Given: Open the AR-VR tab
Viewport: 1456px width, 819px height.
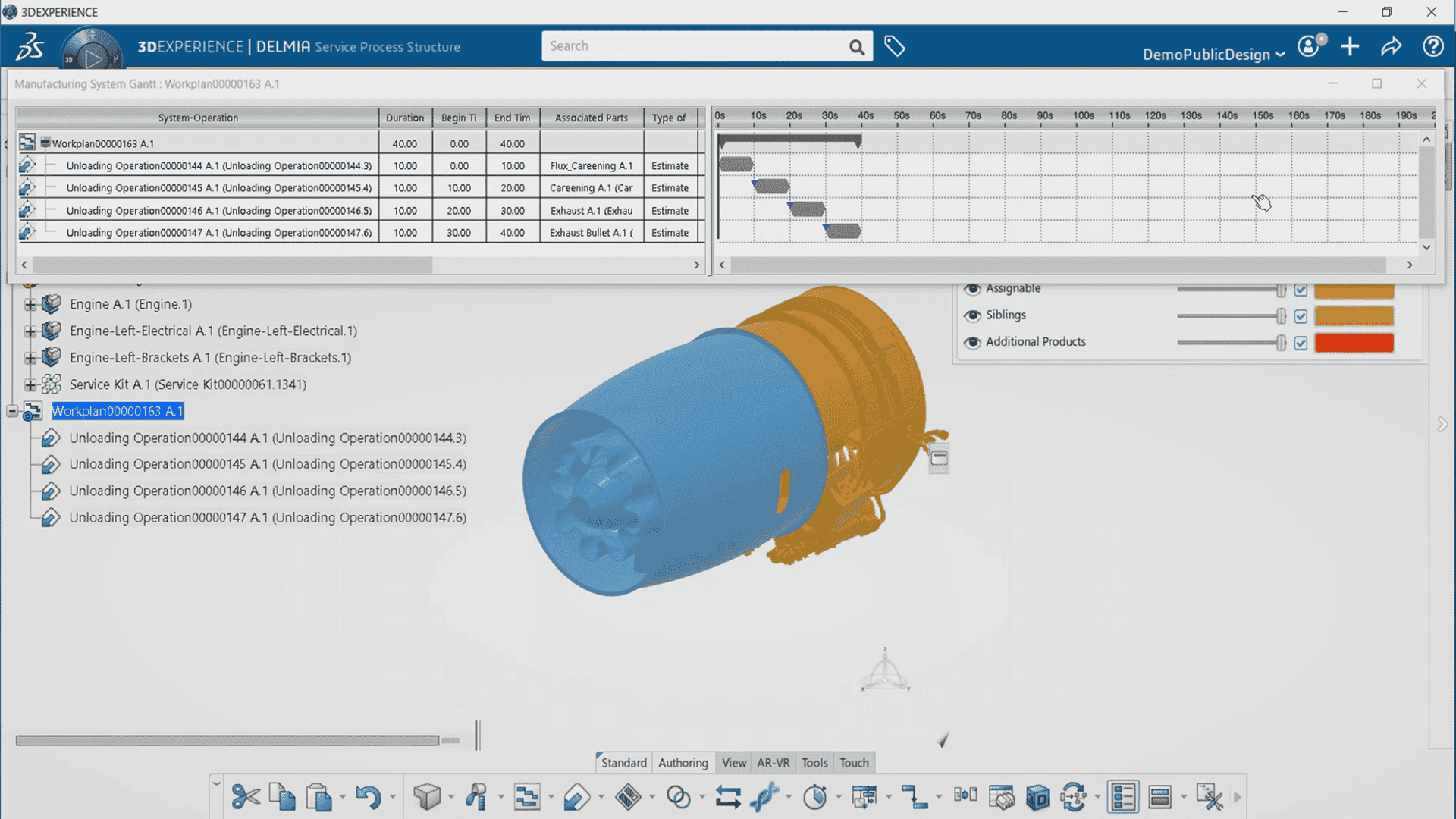Looking at the screenshot, I should [773, 763].
